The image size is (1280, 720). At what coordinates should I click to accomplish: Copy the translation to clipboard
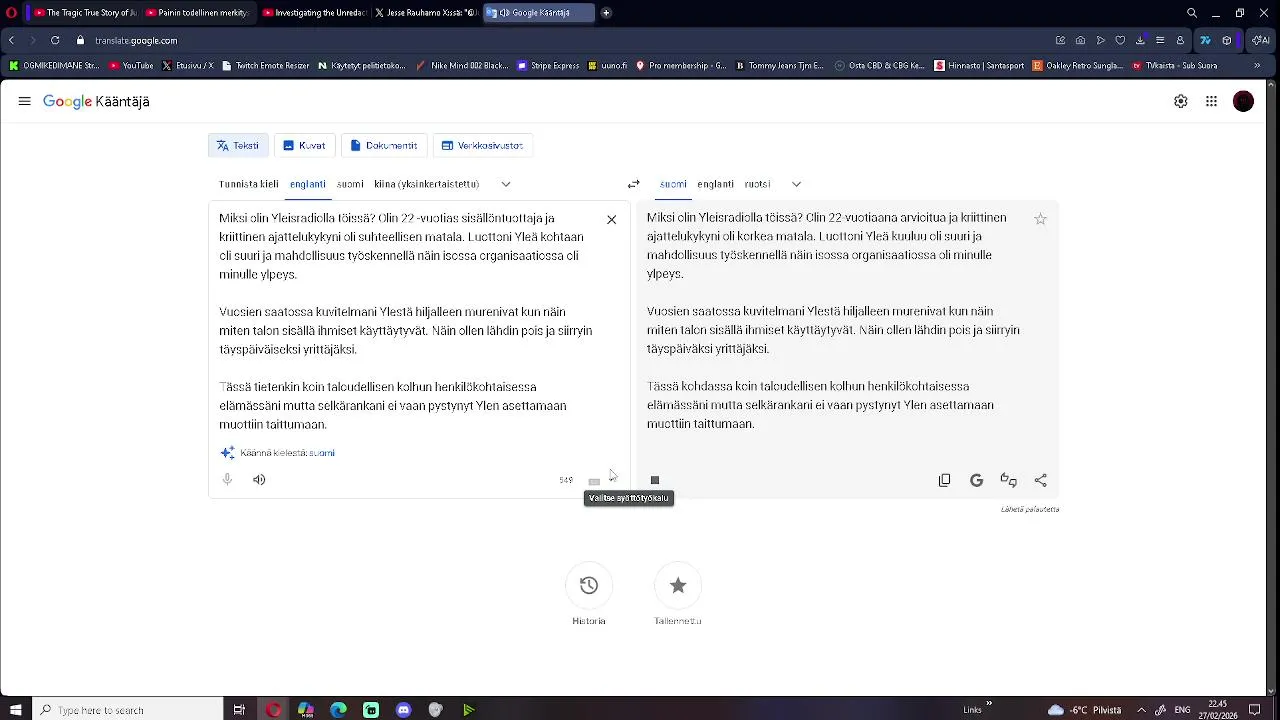pyautogui.click(x=944, y=480)
